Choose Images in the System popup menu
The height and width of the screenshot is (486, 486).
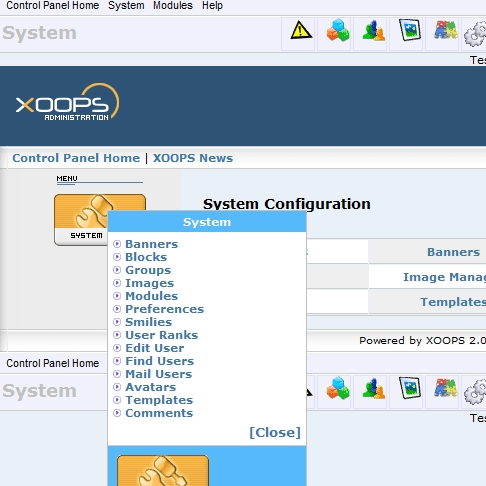149,283
